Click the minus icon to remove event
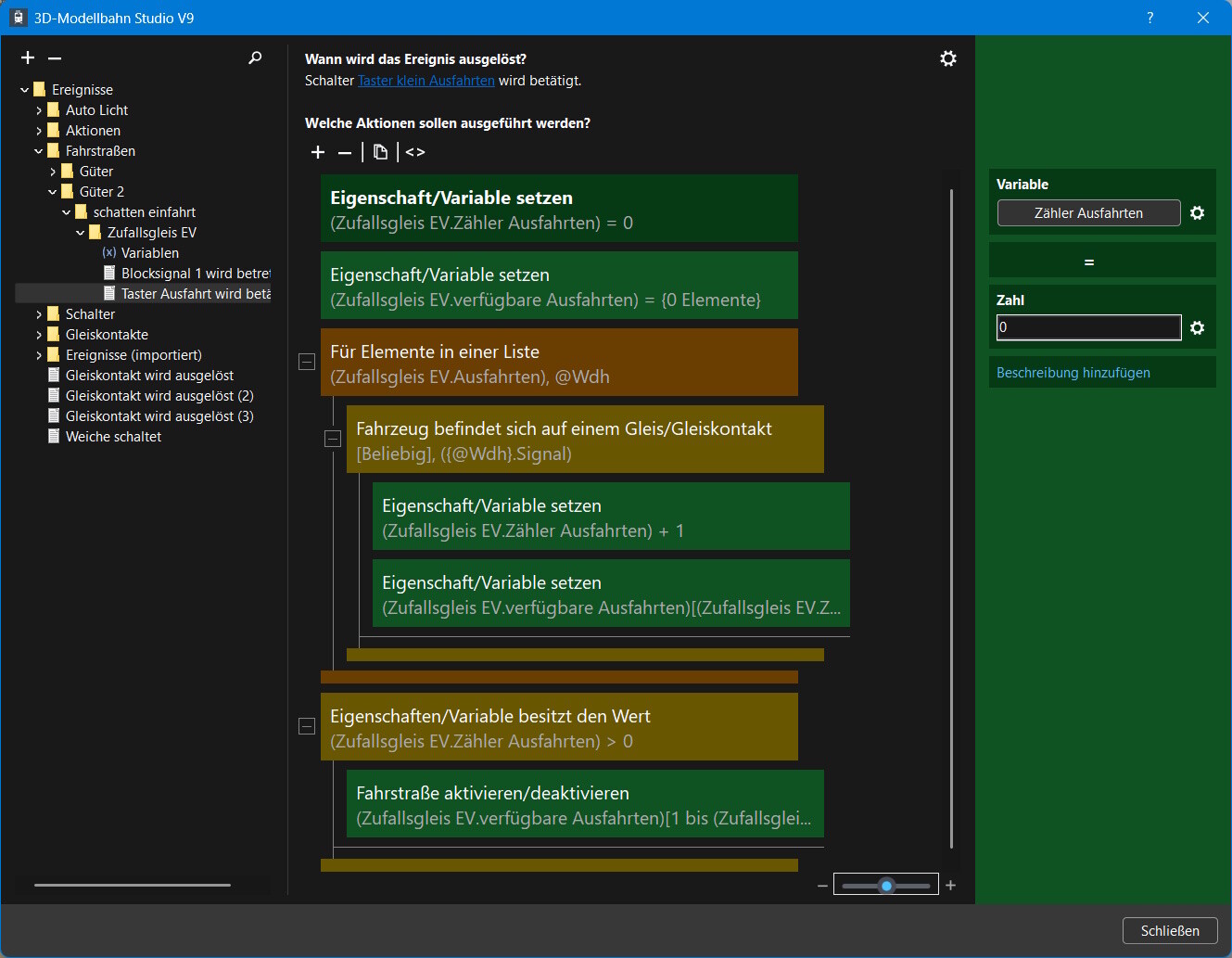1232x958 pixels. [x=55, y=58]
